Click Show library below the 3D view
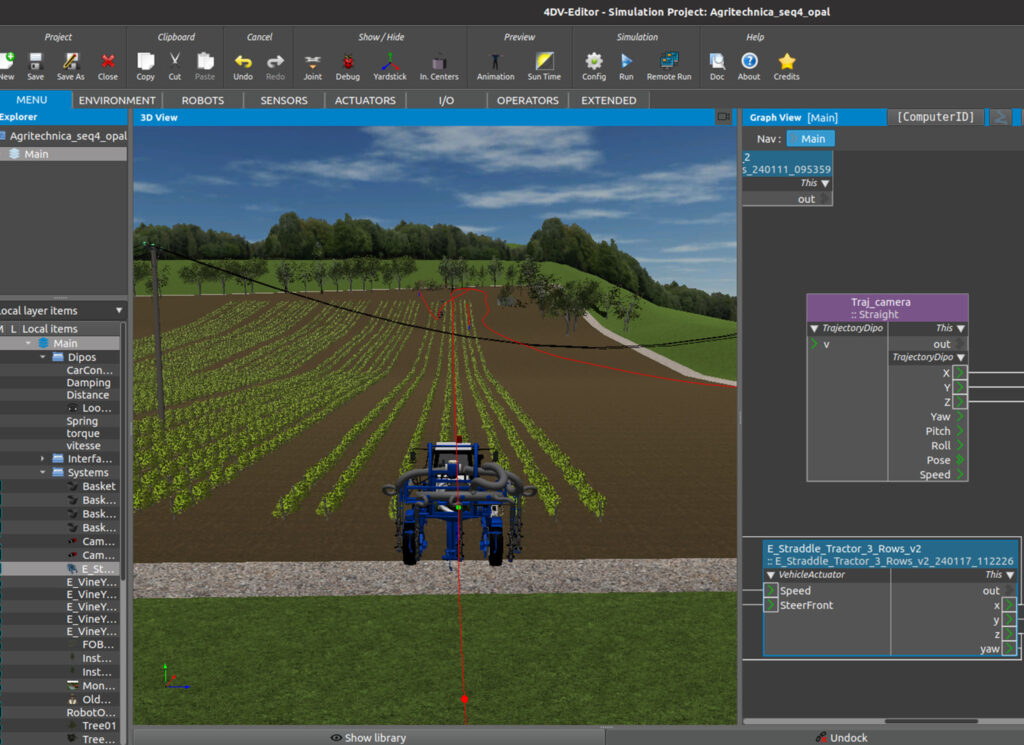This screenshot has width=1024, height=745. (x=368, y=737)
